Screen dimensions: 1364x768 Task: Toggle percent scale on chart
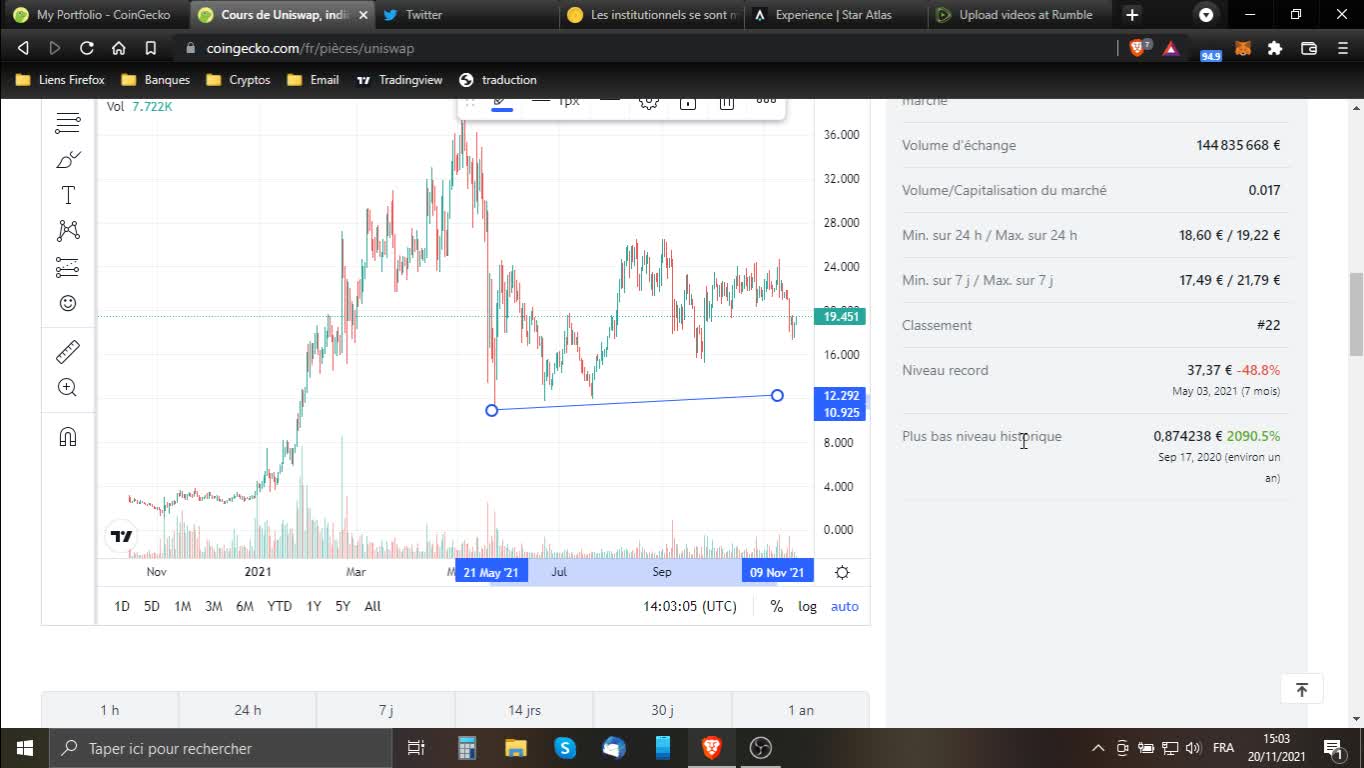777,606
